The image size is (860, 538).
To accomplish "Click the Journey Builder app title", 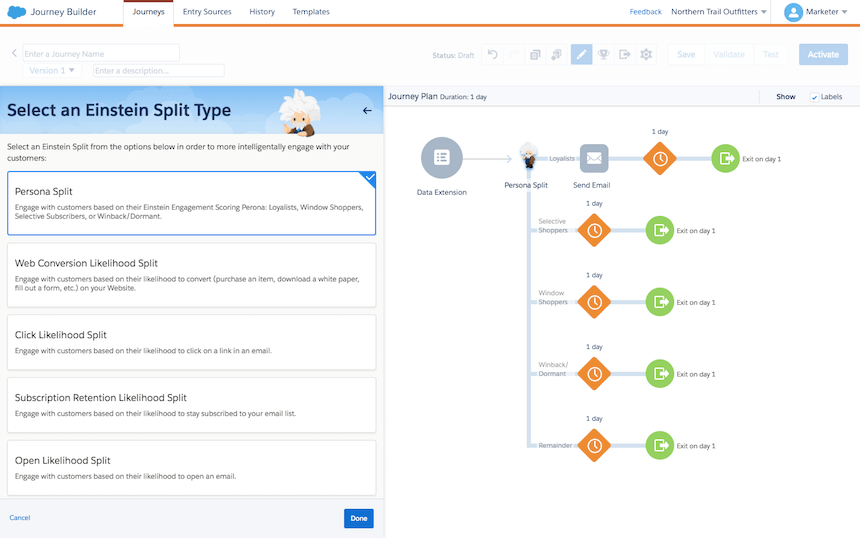I will pos(63,12).
